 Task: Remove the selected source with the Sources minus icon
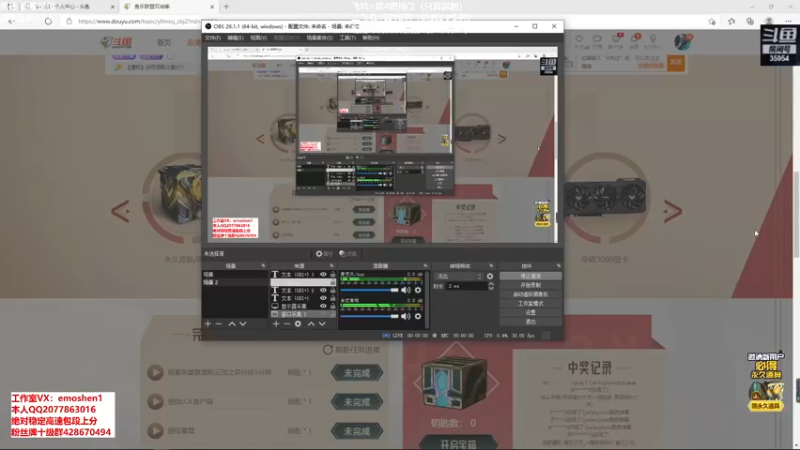pos(287,324)
